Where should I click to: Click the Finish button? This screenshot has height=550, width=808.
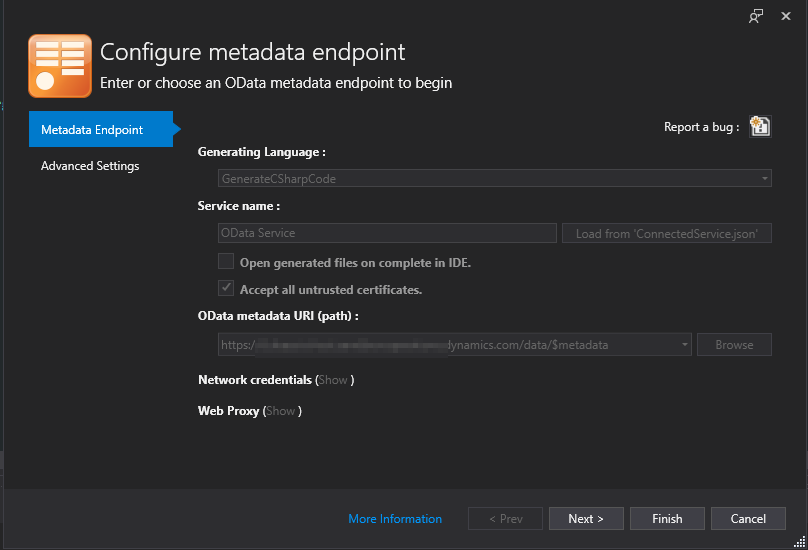coord(667,519)
